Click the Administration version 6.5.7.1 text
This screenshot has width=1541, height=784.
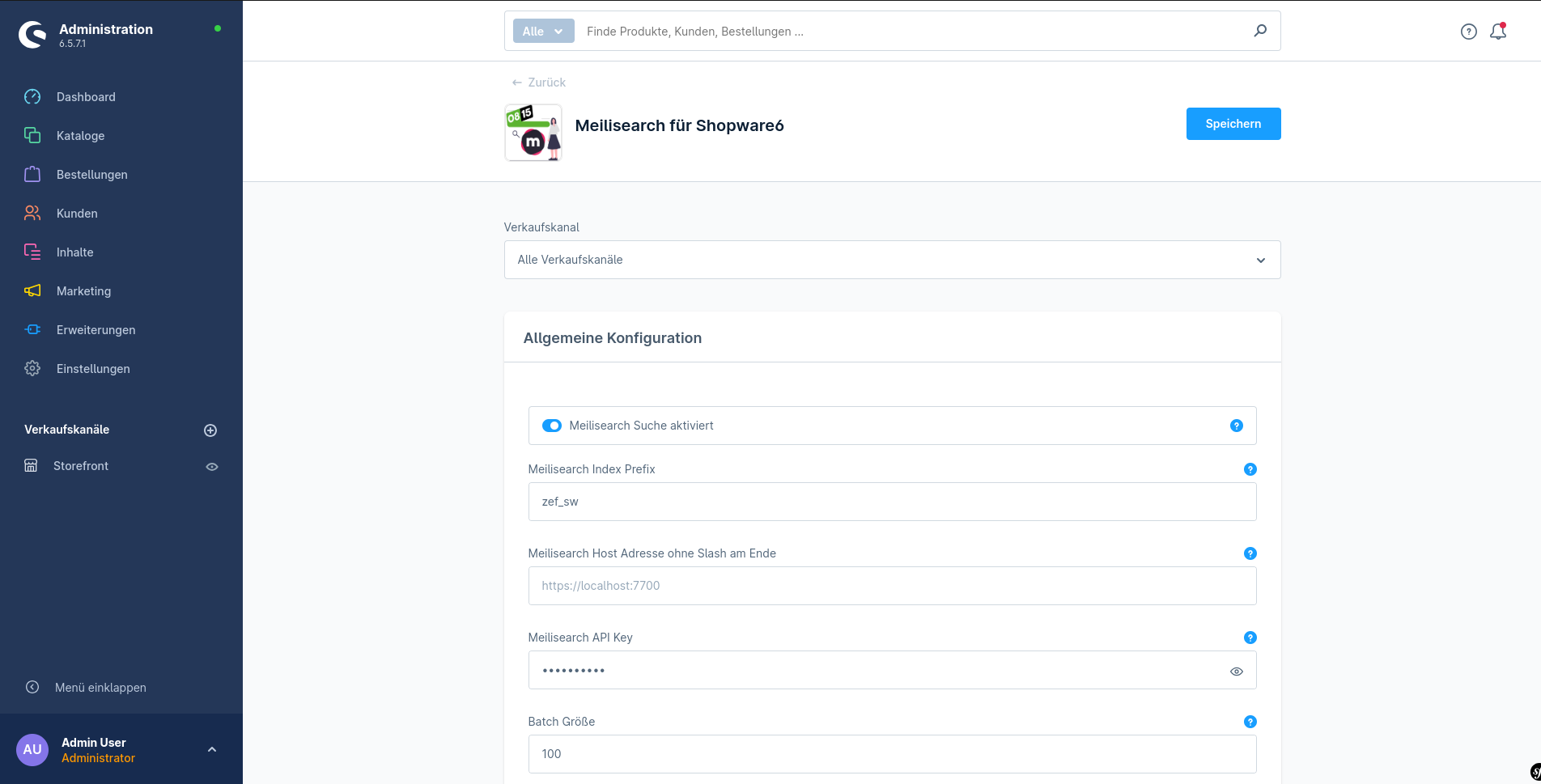pyautogui.click(x=72, y=44)
